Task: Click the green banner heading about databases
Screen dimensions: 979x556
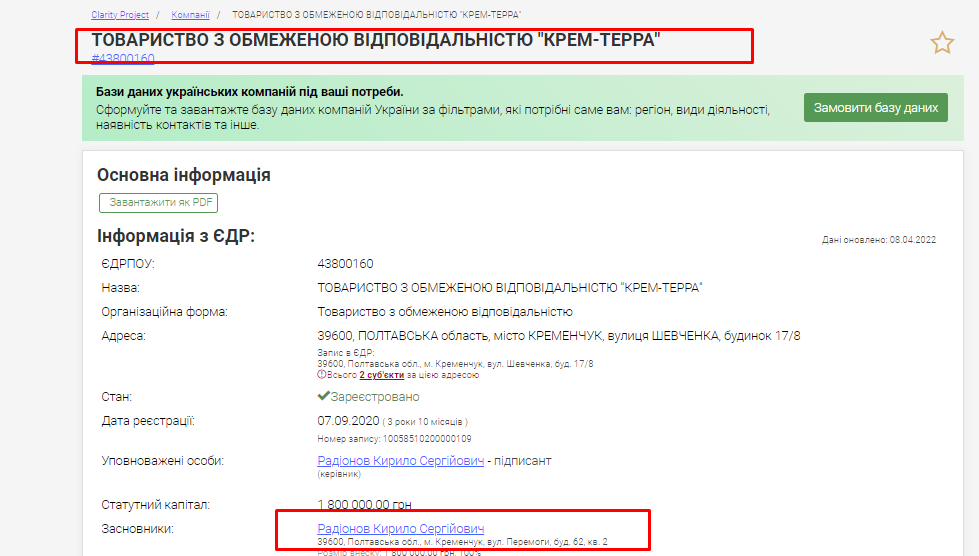Action: (250, 92)
